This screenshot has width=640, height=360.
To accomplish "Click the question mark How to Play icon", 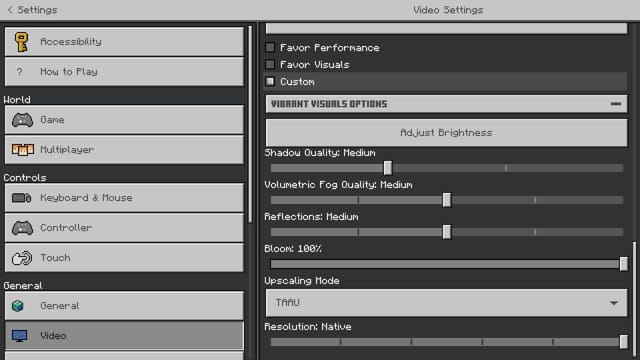I will coord(19,72).
